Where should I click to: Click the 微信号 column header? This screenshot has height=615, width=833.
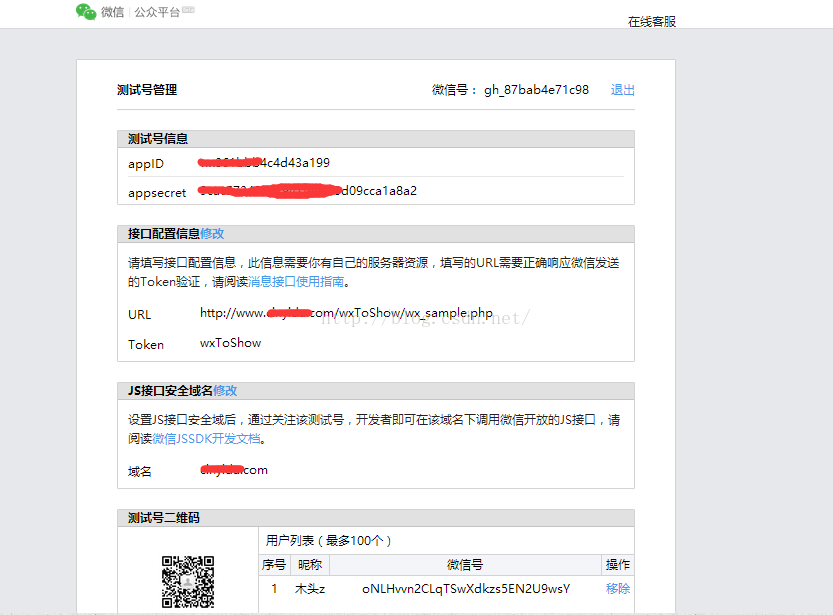464,565
